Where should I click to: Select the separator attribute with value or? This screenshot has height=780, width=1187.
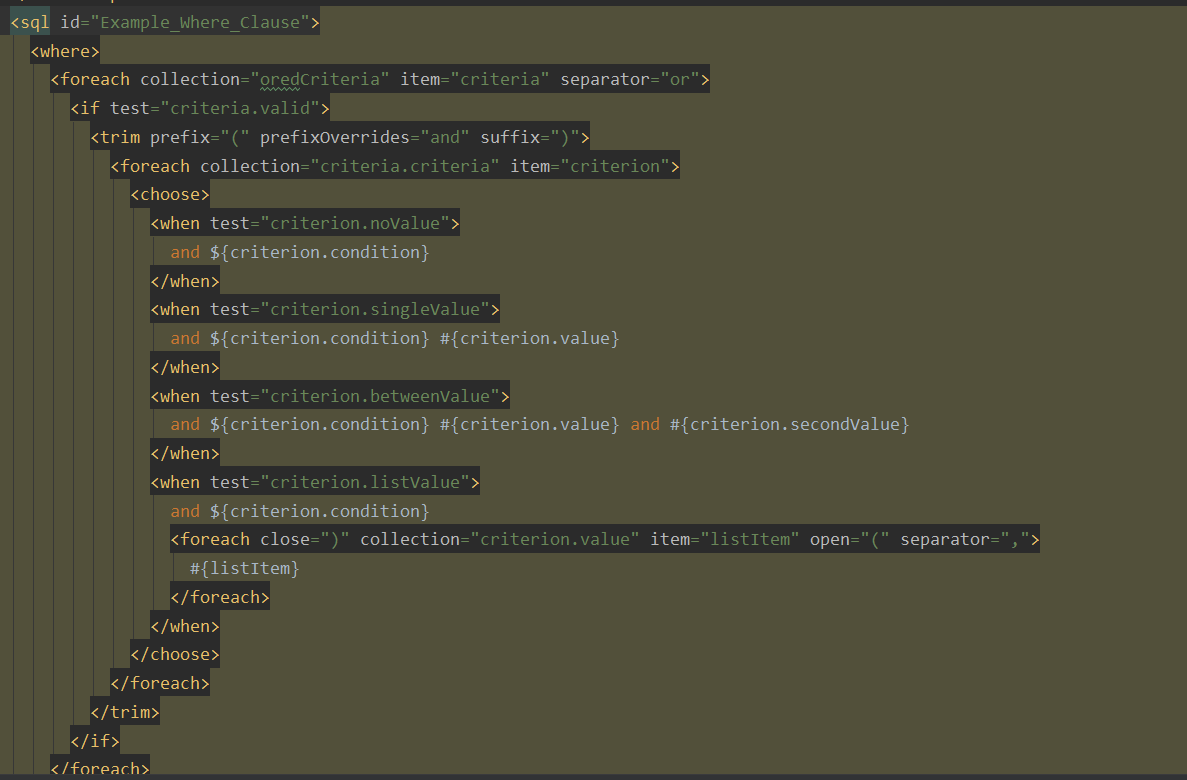(632, 79)
